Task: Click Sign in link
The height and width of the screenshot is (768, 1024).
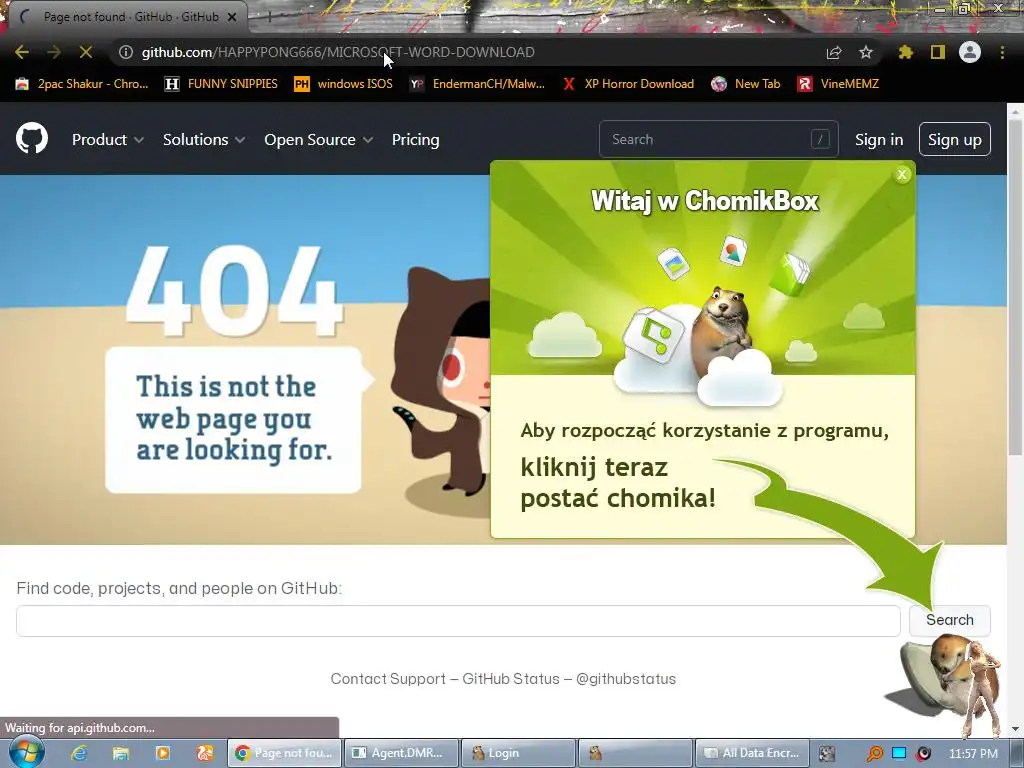Action: (x=879, y=140)
